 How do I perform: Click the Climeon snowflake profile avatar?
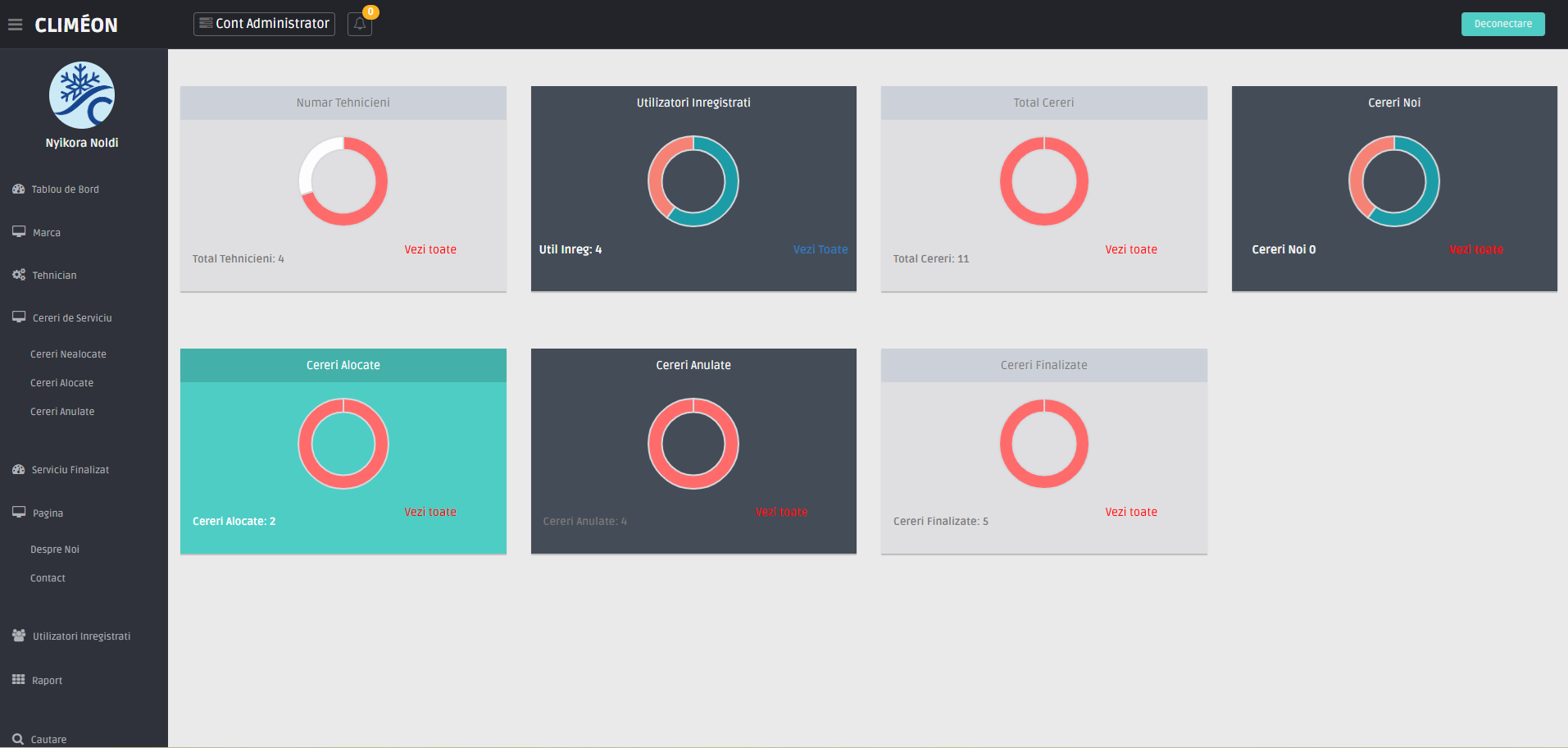point(82,95)
